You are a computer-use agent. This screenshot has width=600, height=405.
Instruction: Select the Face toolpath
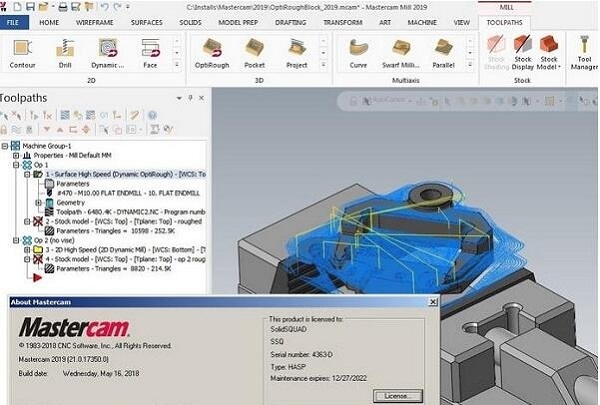click(x=150, y=54)
